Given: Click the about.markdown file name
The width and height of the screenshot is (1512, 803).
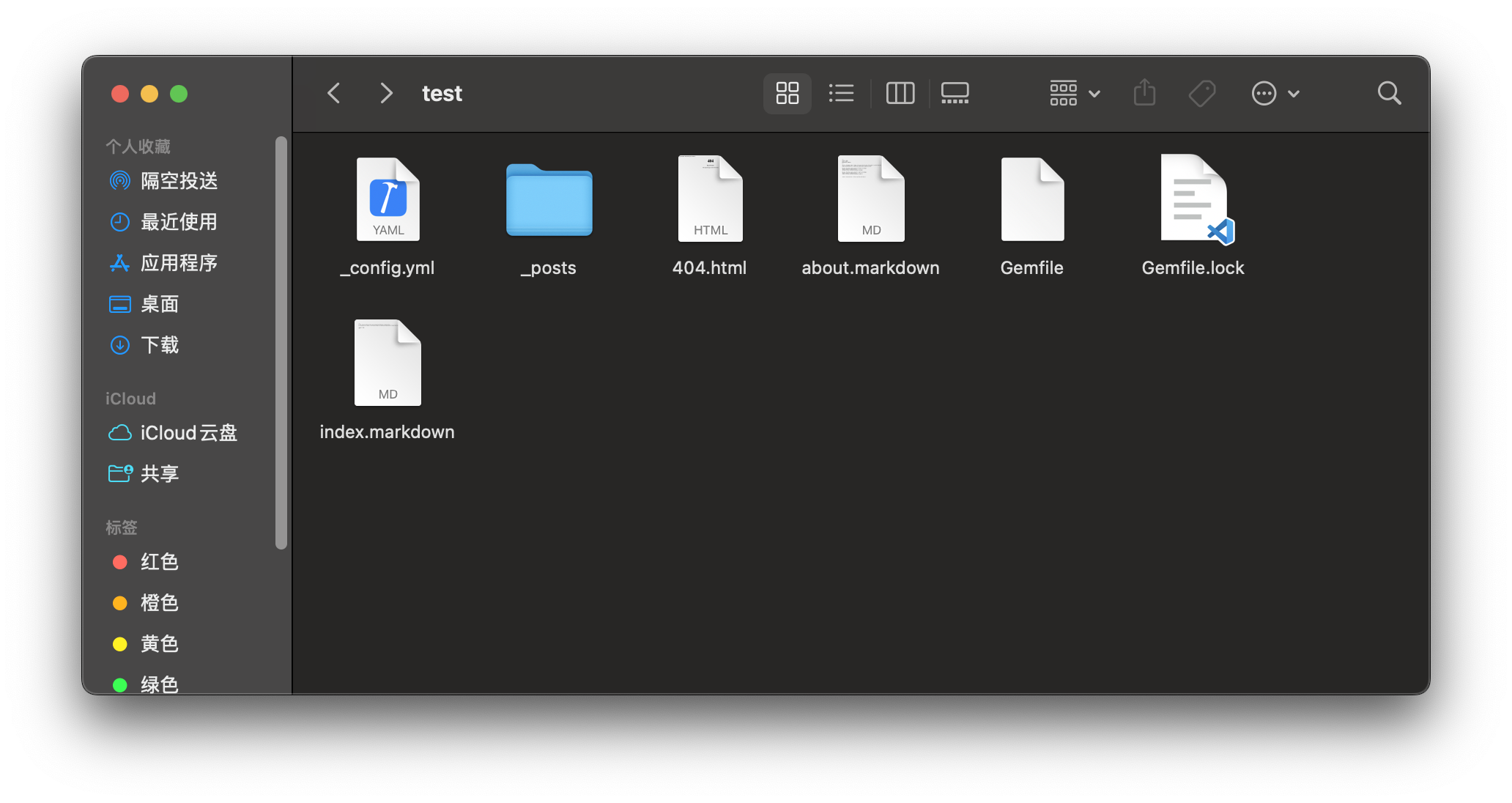Looking at the screenshot, I should tap(871, 268).
